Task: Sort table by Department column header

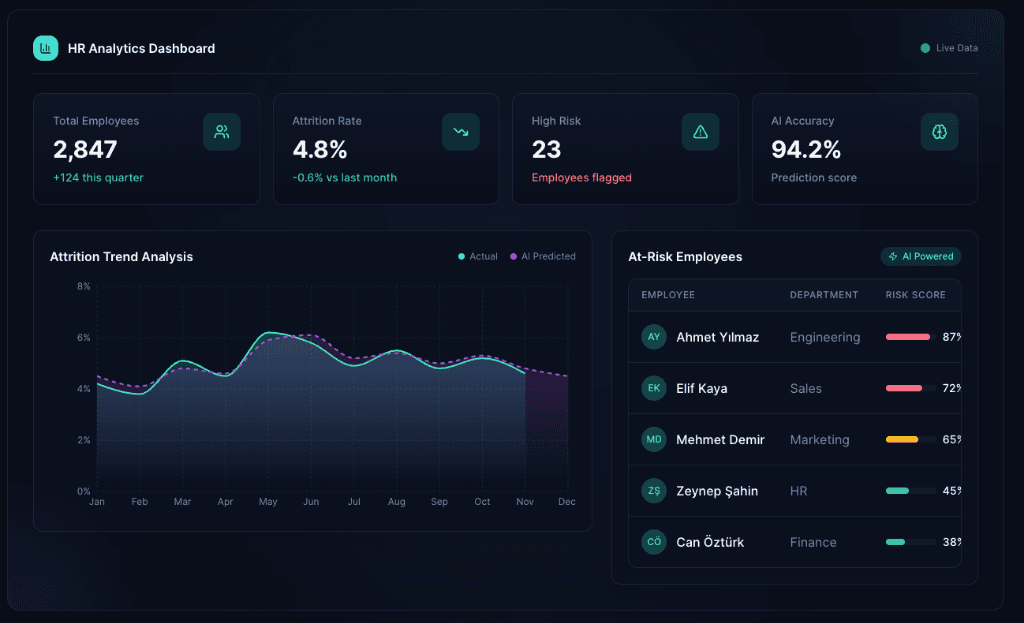Action: (x=824, y=295)
